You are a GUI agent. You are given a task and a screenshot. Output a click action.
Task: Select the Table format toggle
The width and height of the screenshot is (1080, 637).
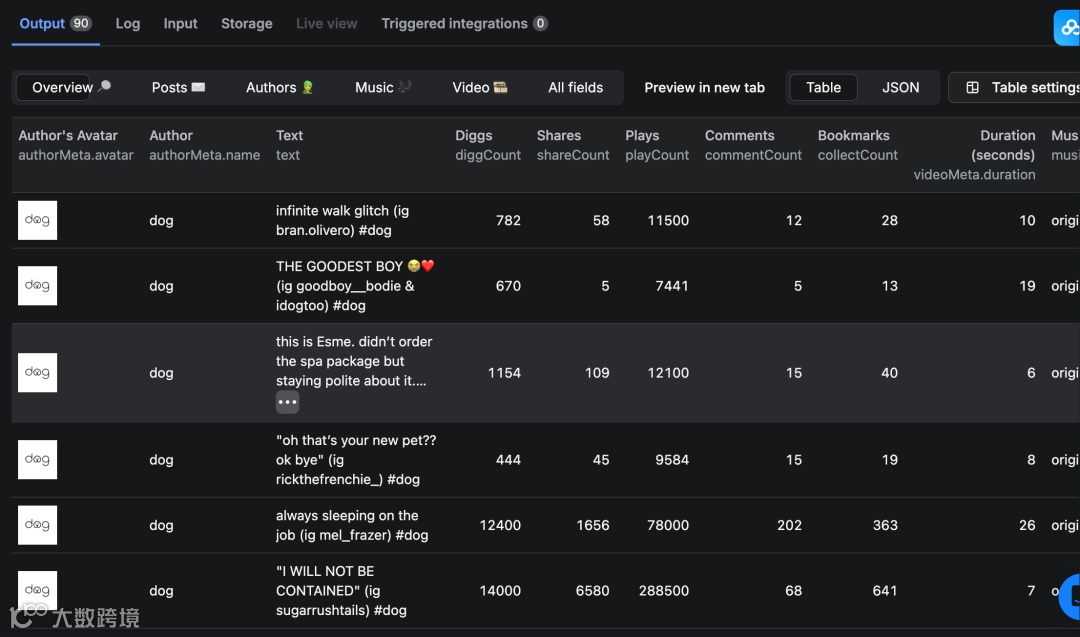coord(823,88)
